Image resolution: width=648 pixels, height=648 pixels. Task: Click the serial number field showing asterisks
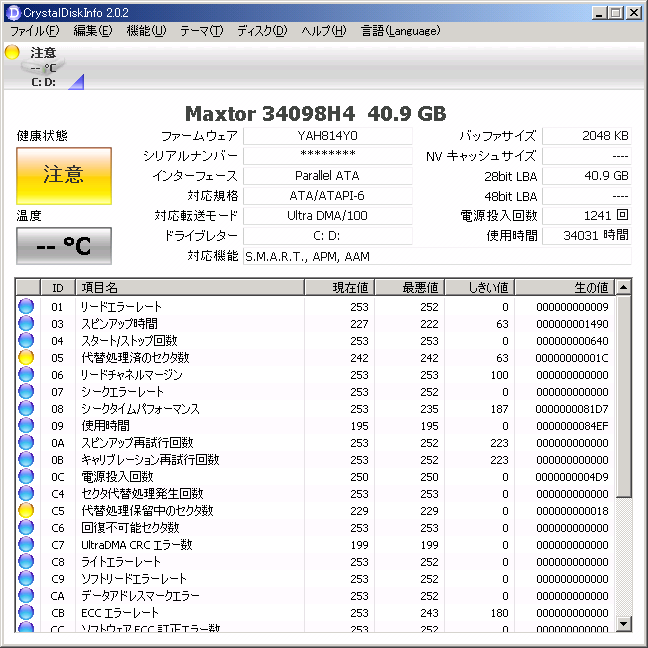click(328, 156)
